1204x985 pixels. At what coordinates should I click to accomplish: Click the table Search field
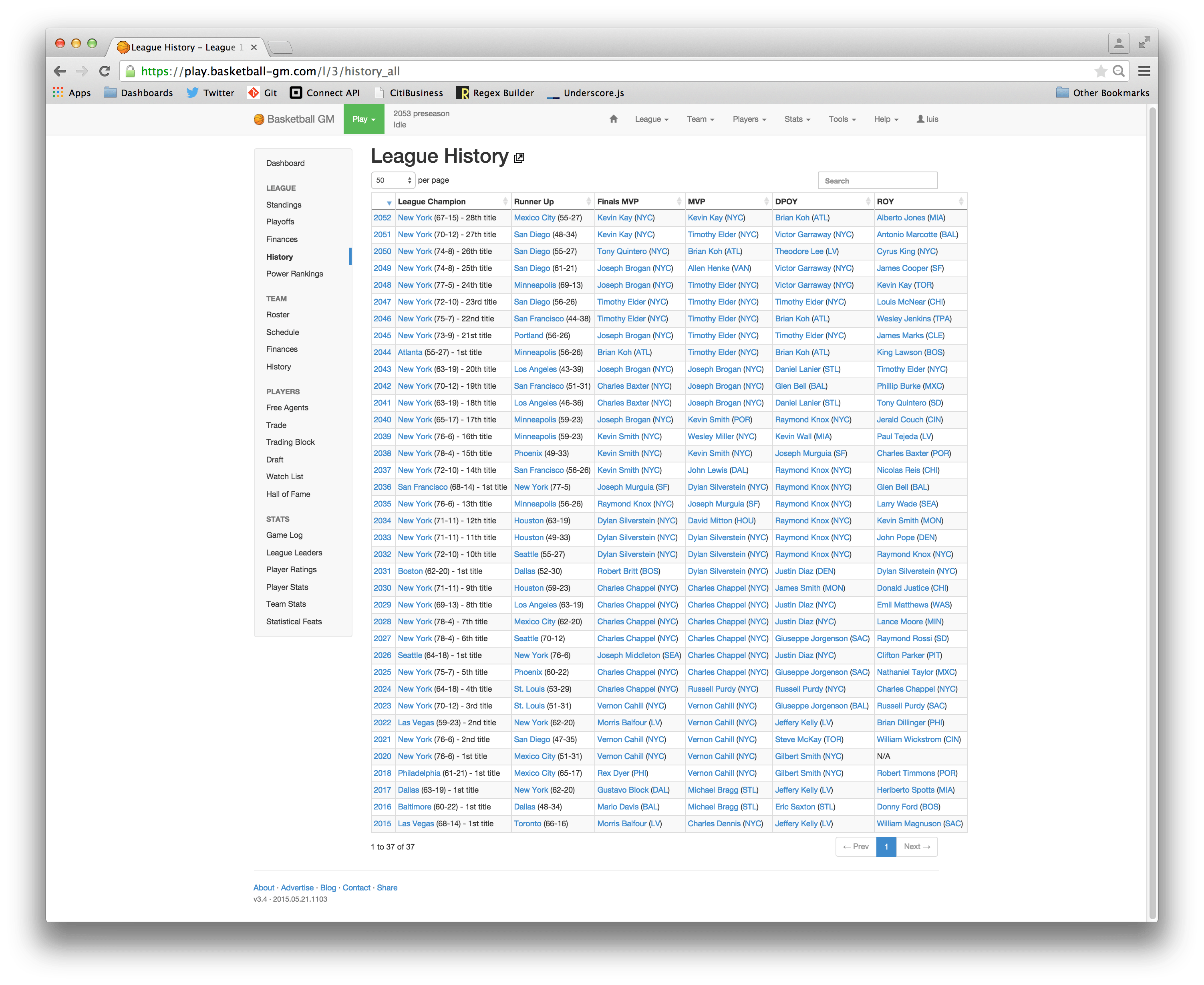pyautogui.click(x=877, y=180)
